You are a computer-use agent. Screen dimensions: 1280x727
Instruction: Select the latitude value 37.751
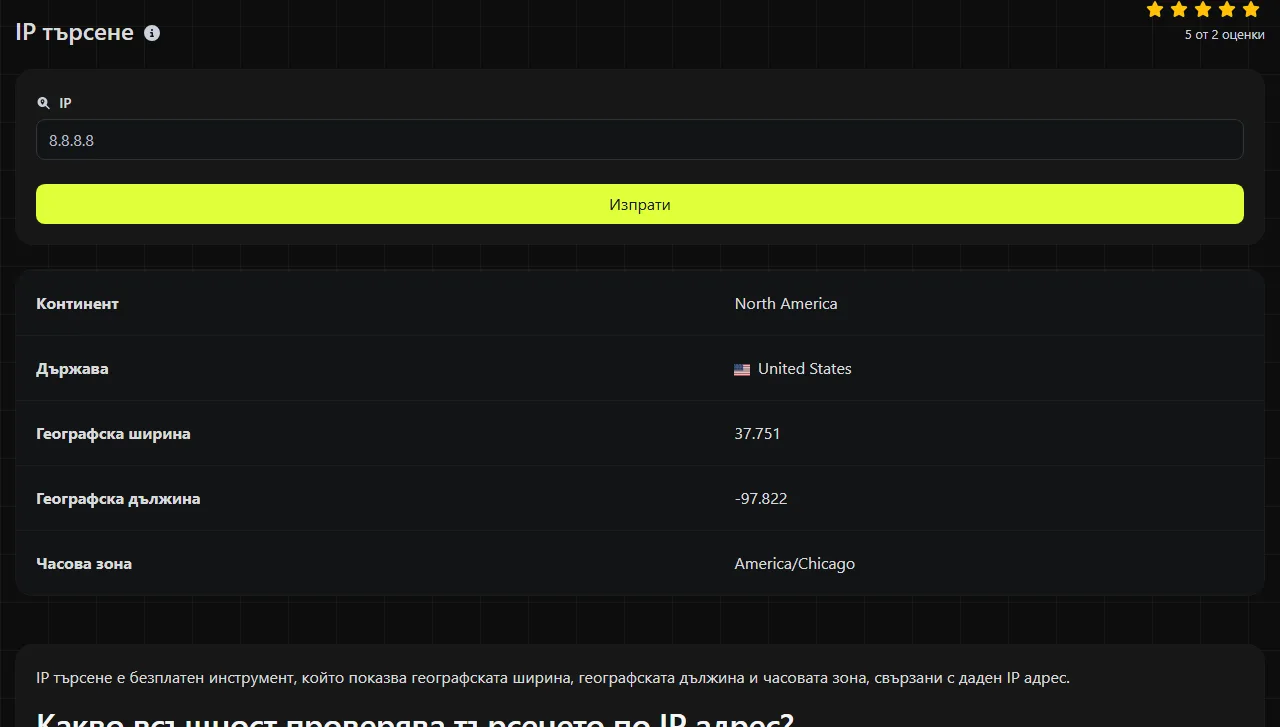pyautogui.click(x=757, y=434)
